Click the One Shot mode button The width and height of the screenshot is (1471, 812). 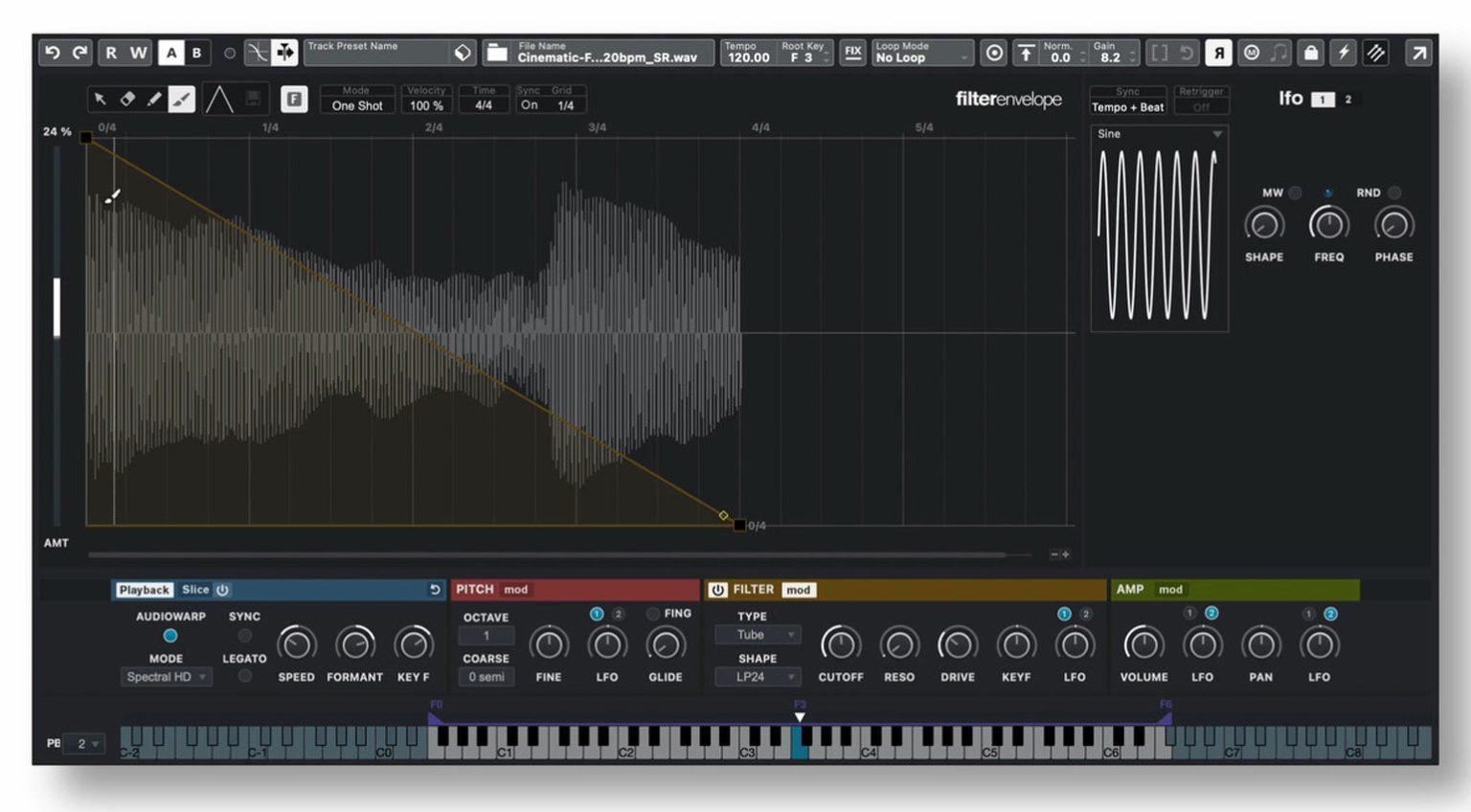(356, 105)
